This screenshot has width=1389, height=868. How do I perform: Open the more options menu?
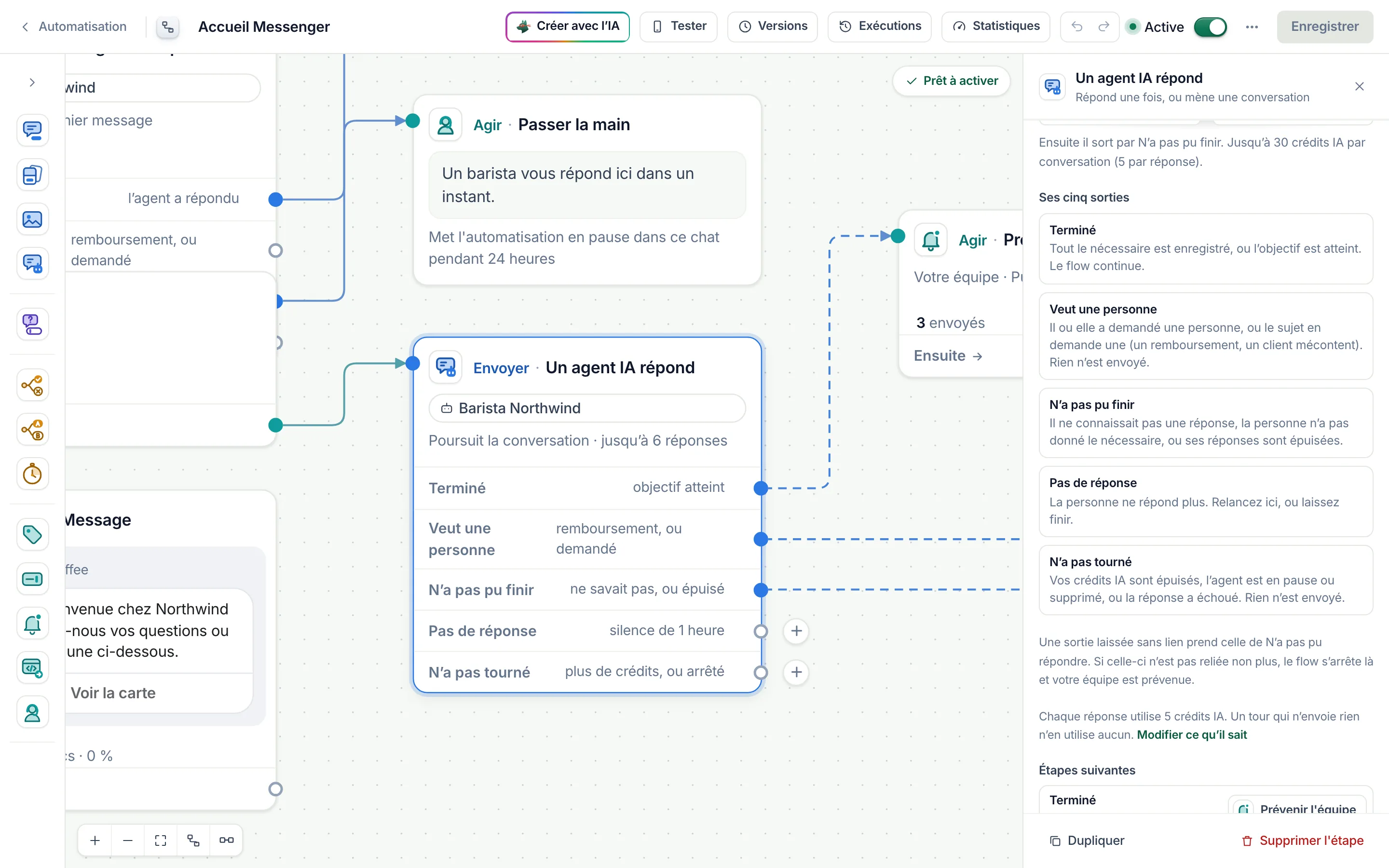click(1252, 27)
